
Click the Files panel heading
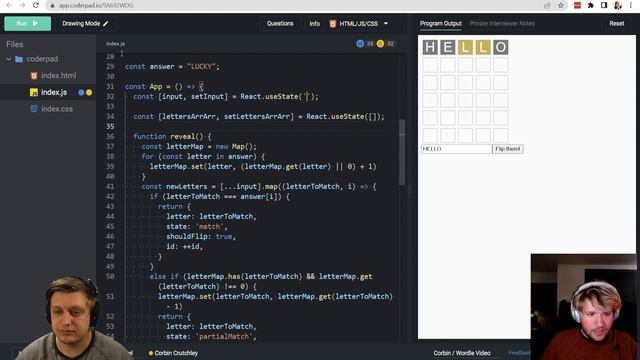point(15,44)
